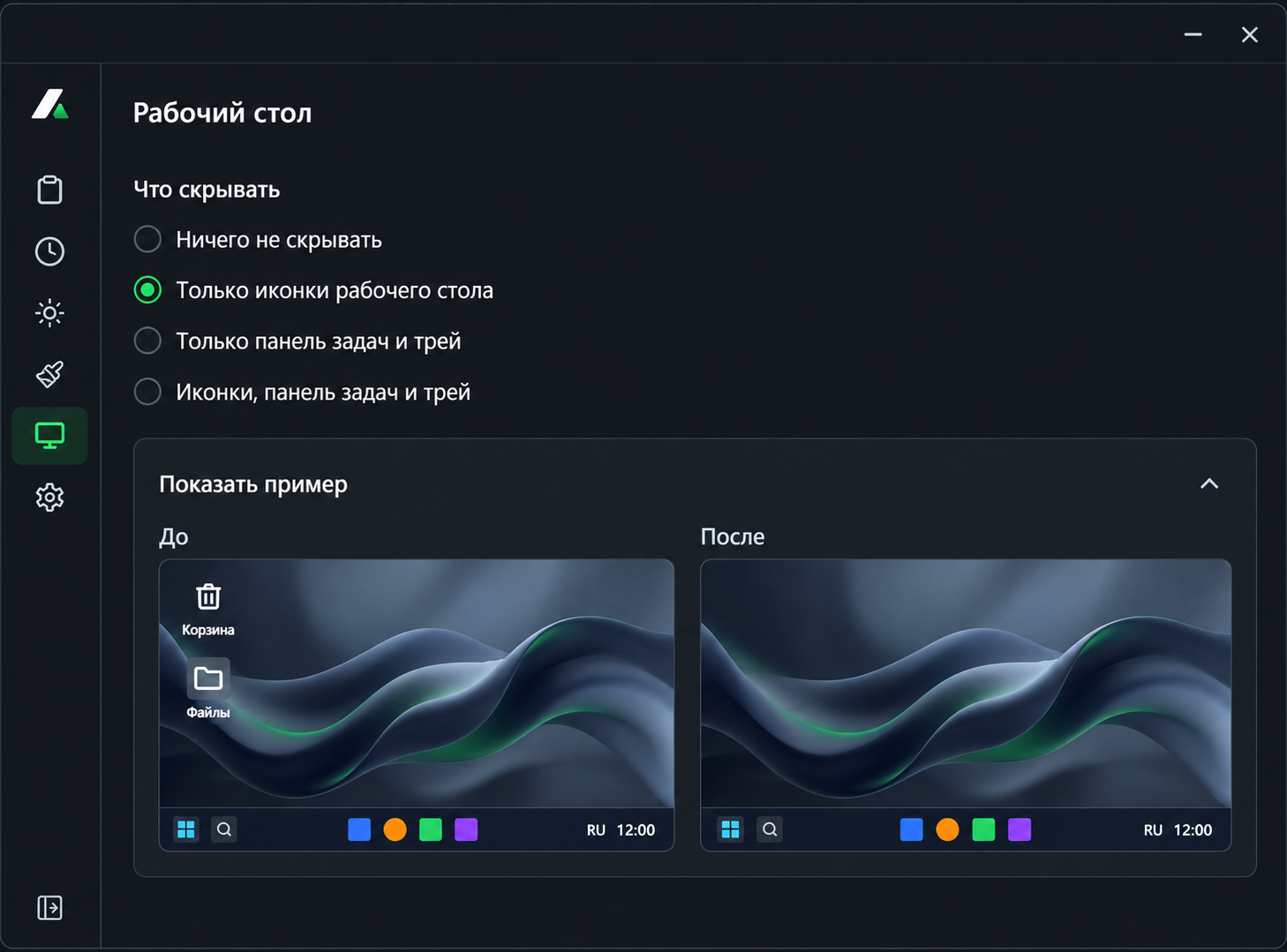Open the clock schedule sidebar icon
1287x952 pixels.
[49, 251]
